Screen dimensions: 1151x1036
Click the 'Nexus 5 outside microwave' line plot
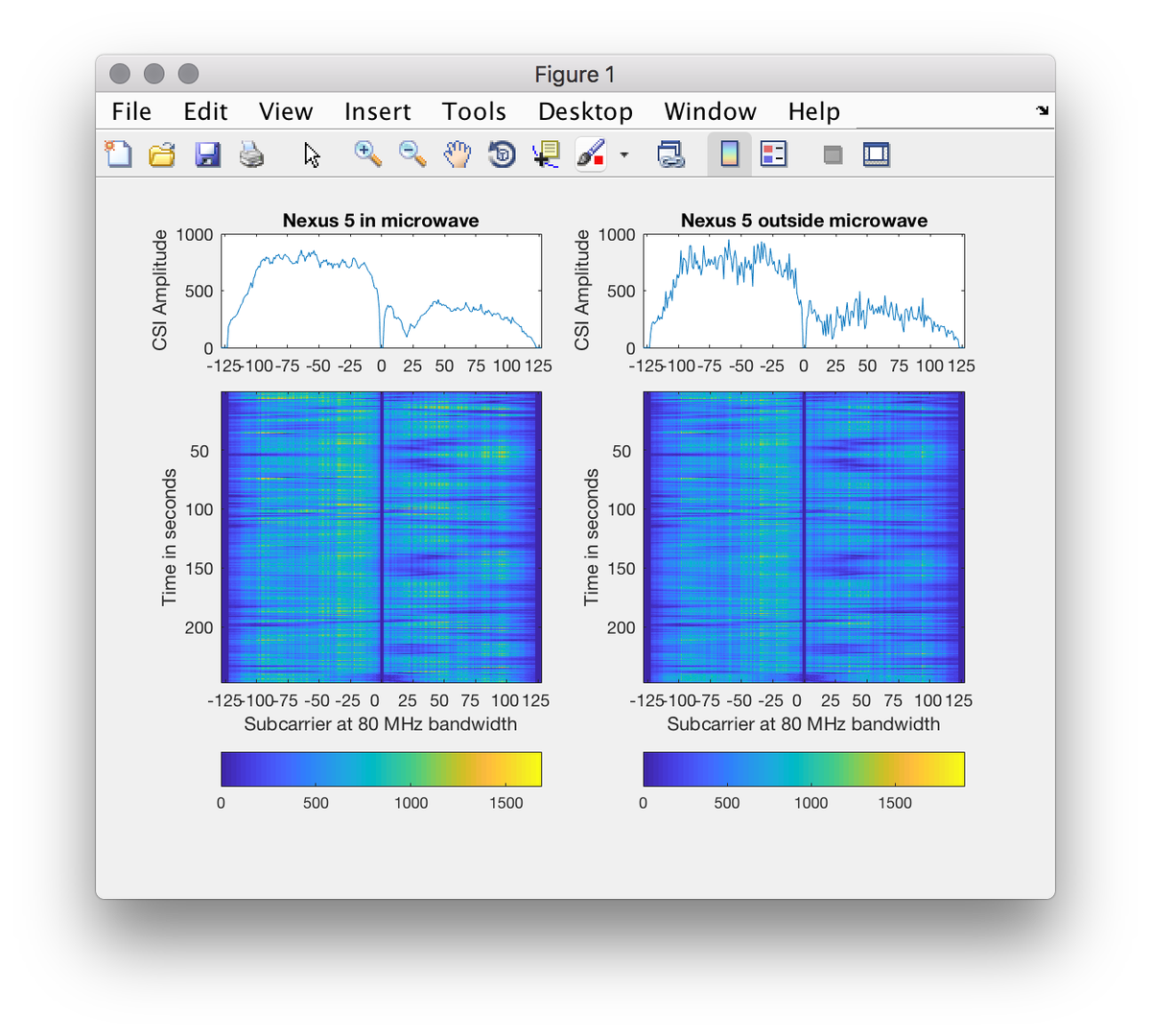tap(804, 291)
